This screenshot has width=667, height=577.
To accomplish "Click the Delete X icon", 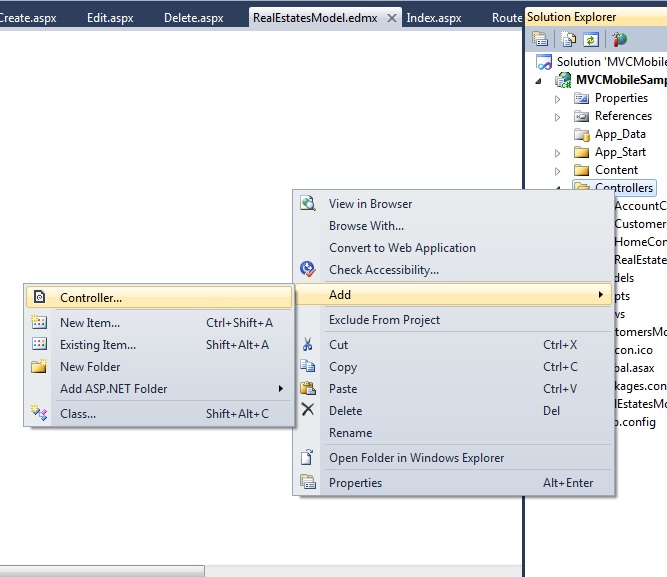I will (307, 410).
